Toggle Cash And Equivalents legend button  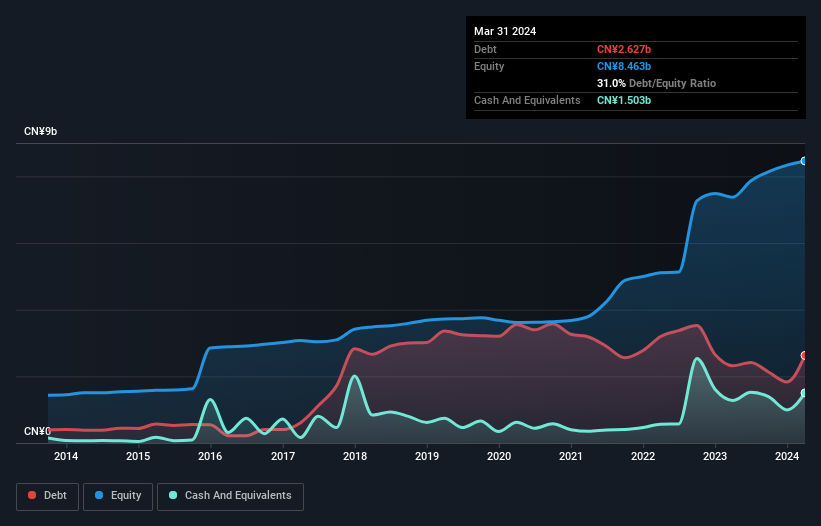(230, 496)
